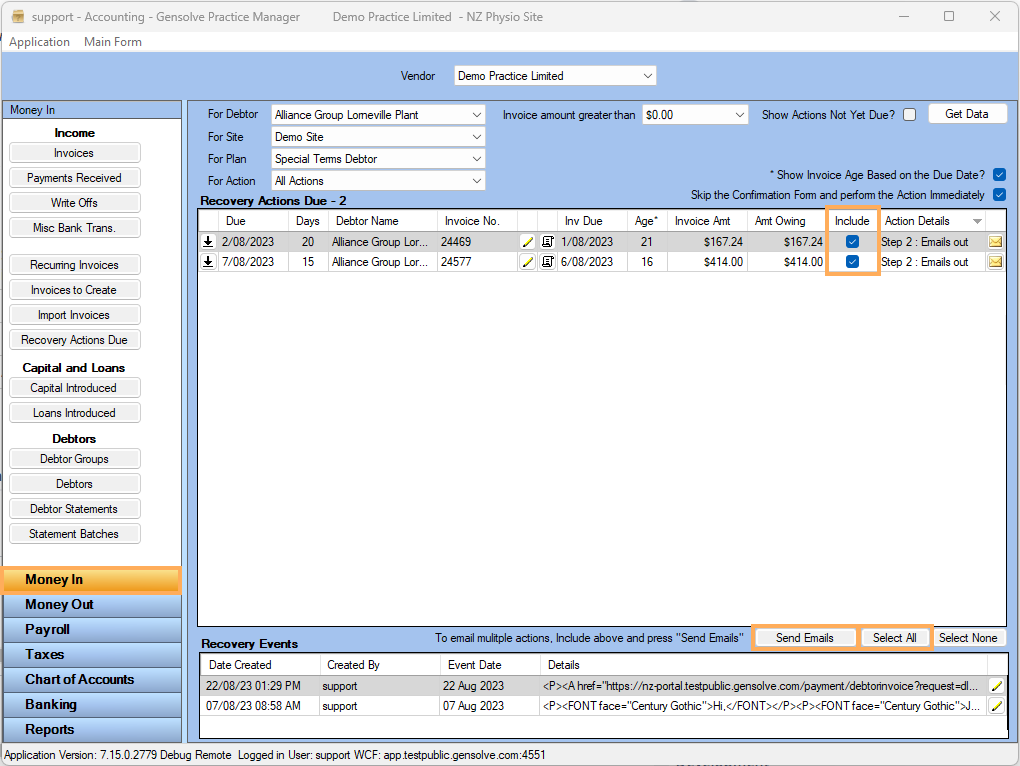Screen dimensions: 1020x766
Task: Open the Vendor dropdown
Action: click(555, 76)
